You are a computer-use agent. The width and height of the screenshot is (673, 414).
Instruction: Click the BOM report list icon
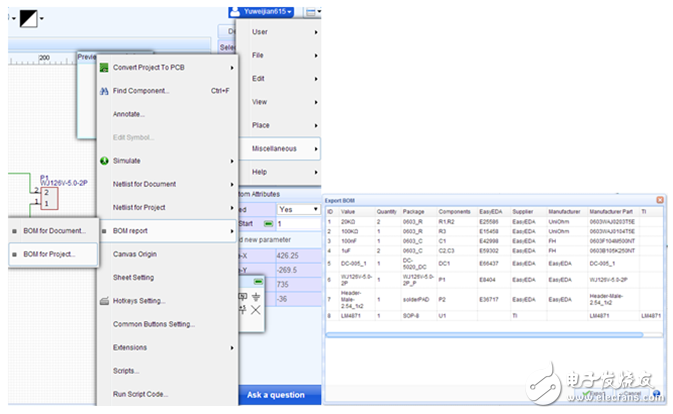104,231
